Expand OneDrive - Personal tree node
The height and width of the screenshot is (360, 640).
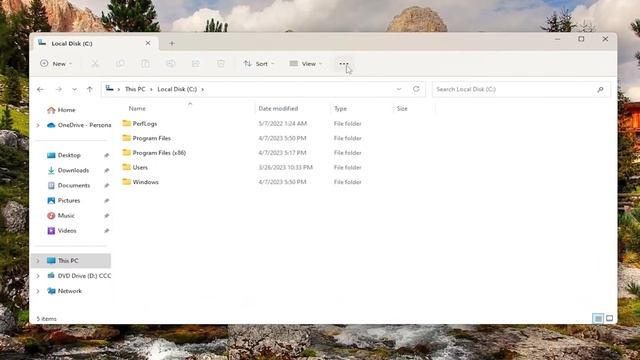38,125
